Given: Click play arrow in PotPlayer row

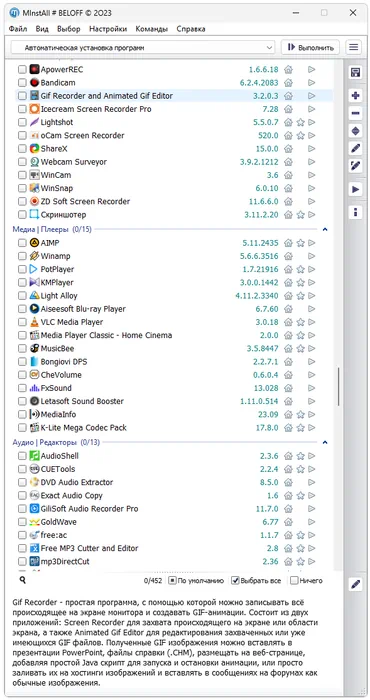Looking at the screenshot, I should click(x=312, y=270).
